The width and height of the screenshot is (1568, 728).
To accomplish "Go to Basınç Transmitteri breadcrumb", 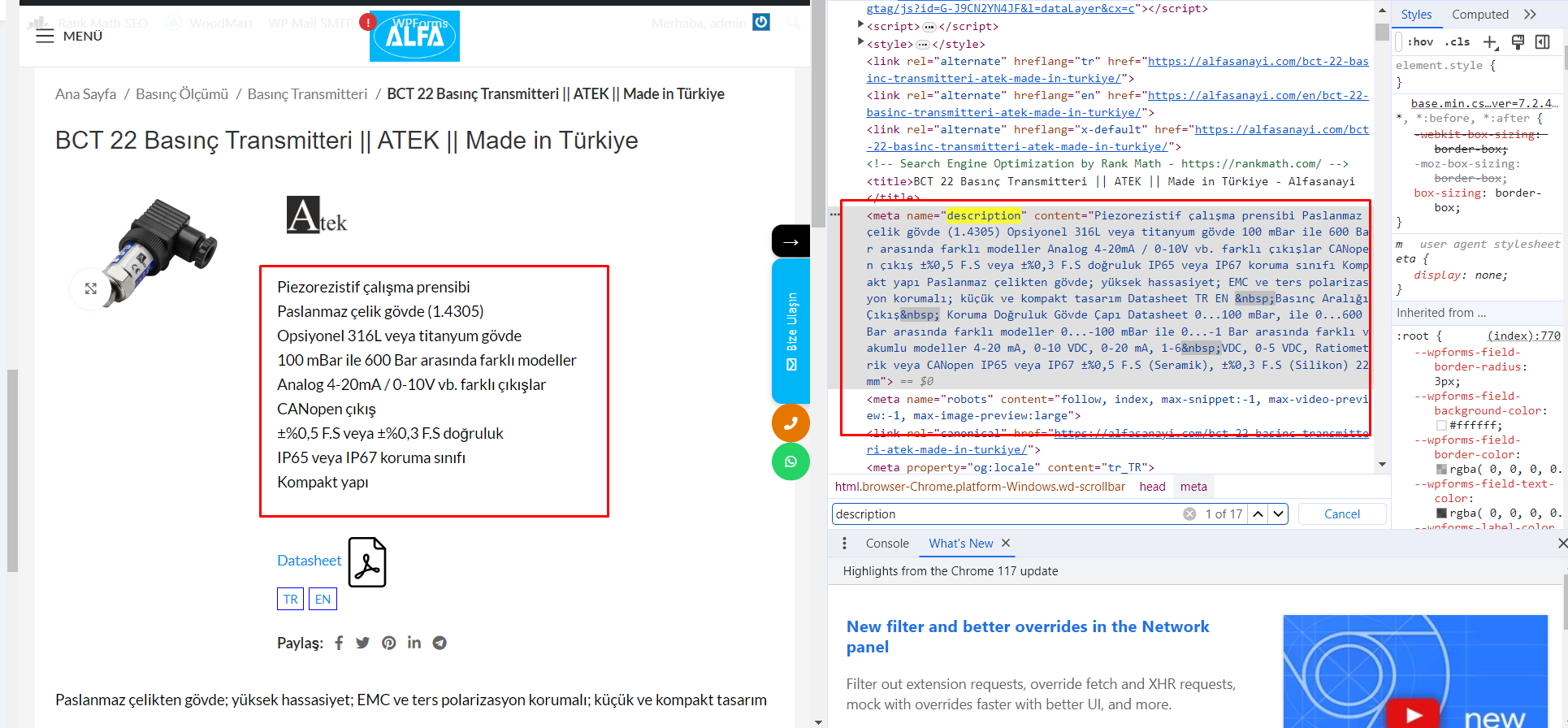I will pos(307,94).
